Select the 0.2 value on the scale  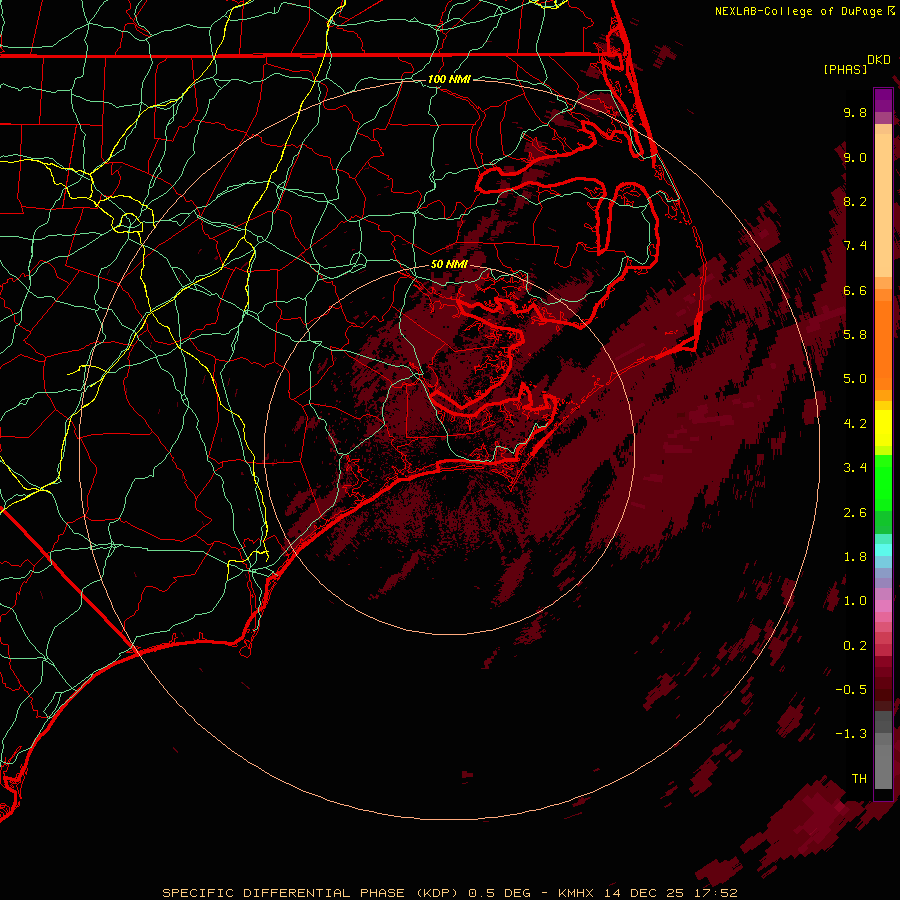(855, 646)
